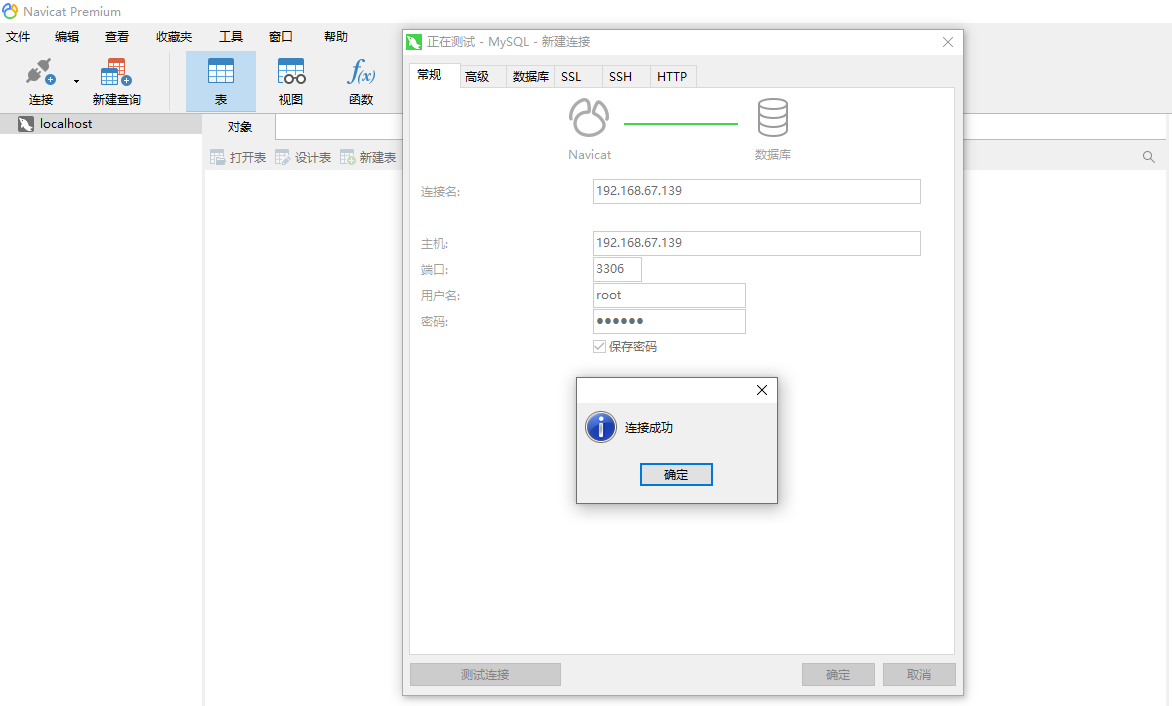1172x706 pixels.
Task: Click the search magnifier icon
Action: [x=1149, y=157]
